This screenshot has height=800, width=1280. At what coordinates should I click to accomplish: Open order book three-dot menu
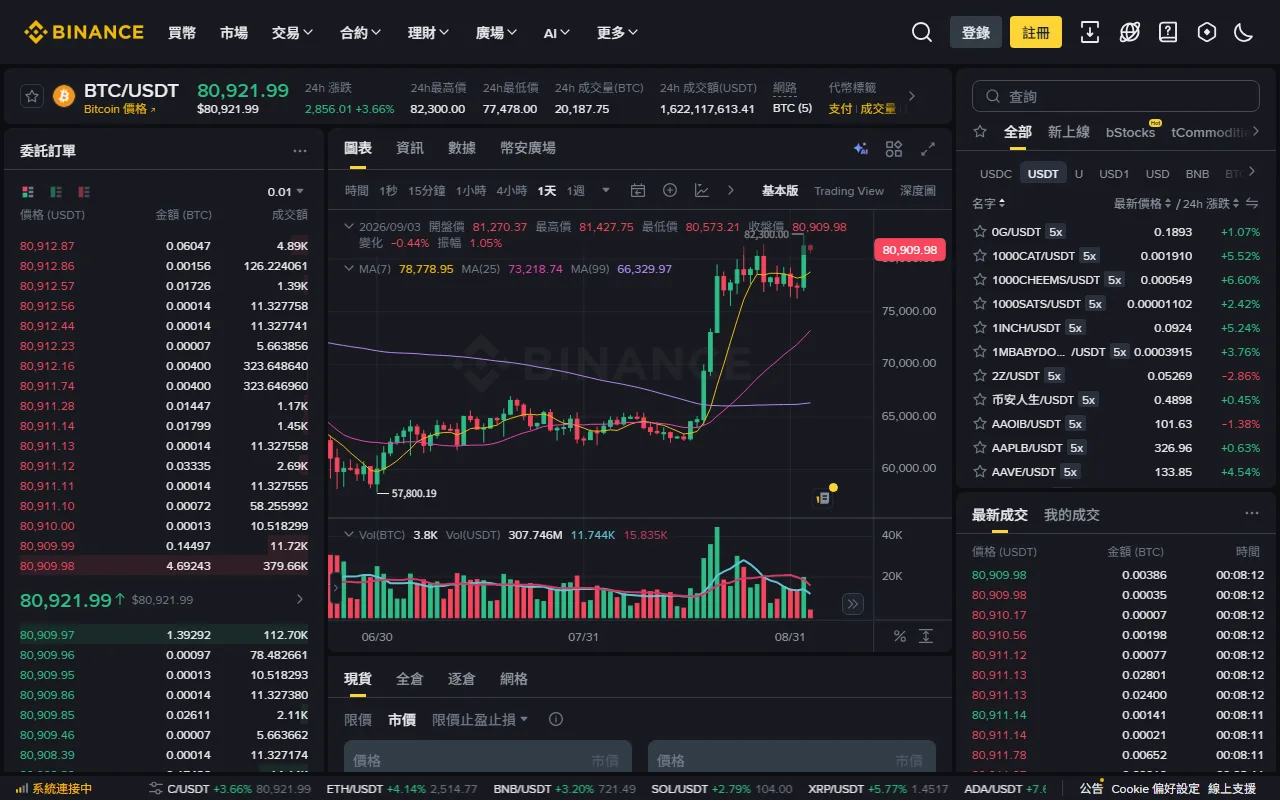pos(300,151)
